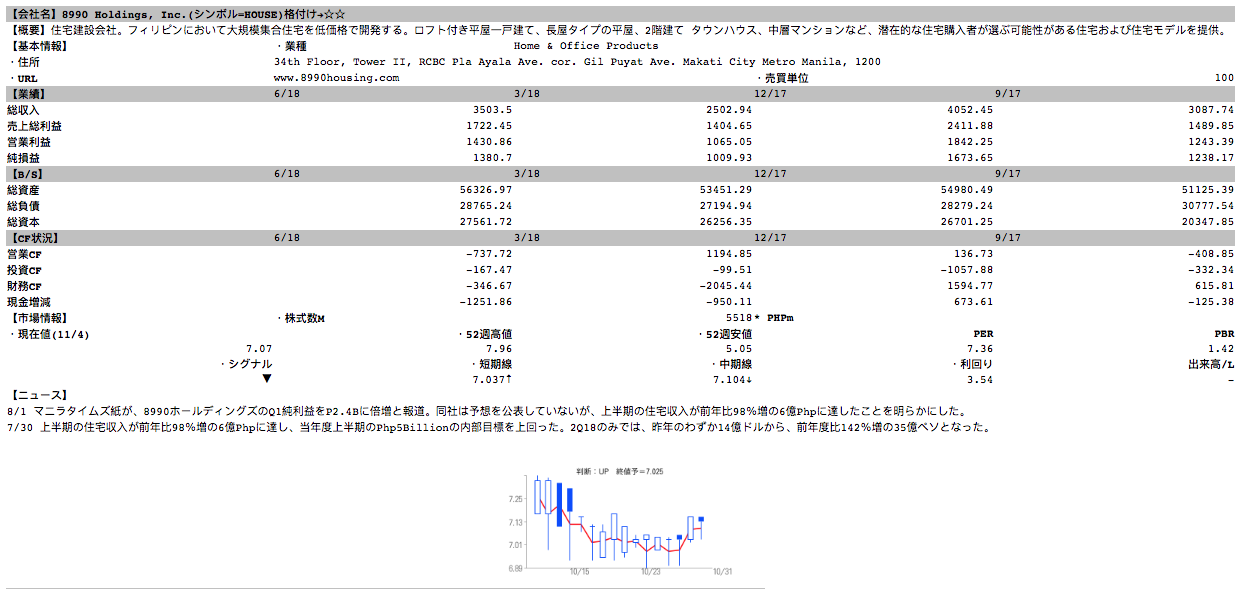Click the 7.25 price label on the chart axis
The height and width of the screenshot is (589, 1242).
click(x=516, y=498)
